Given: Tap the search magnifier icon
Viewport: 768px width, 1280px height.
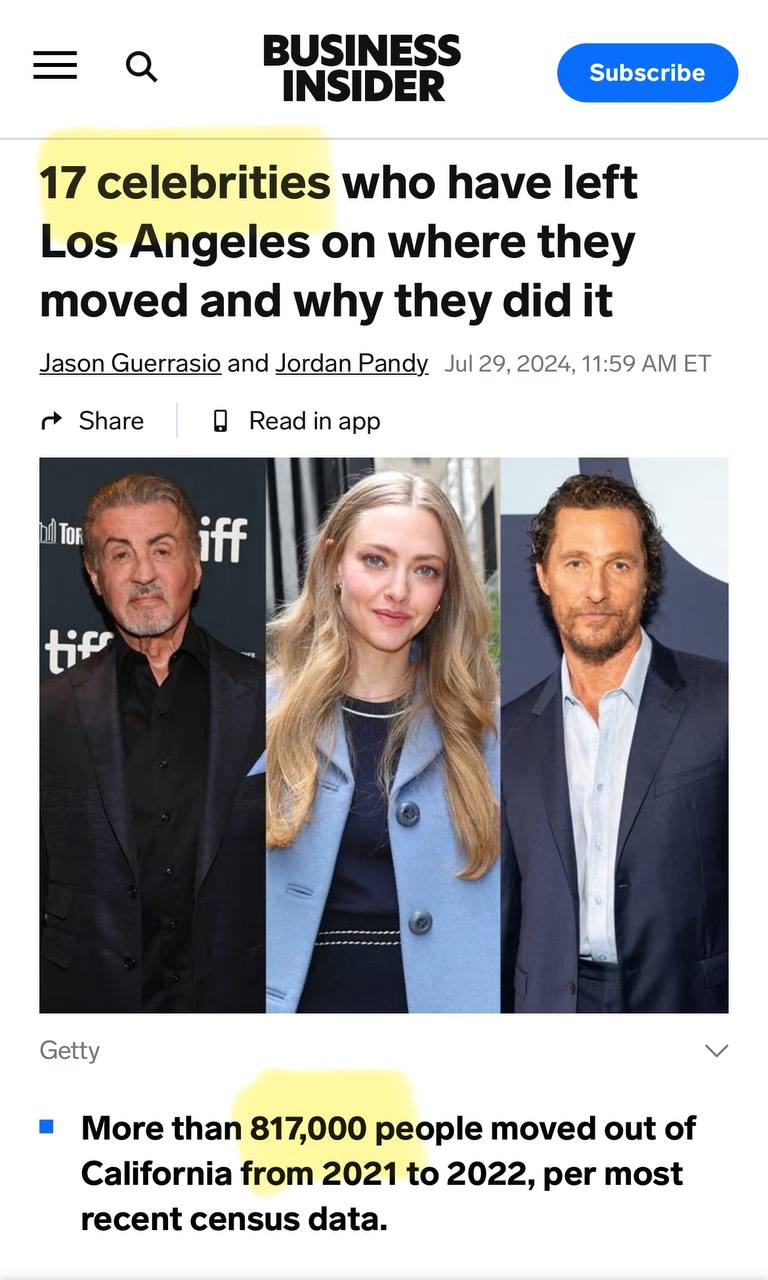Looking at the screenshot, I should coord(141,67).
